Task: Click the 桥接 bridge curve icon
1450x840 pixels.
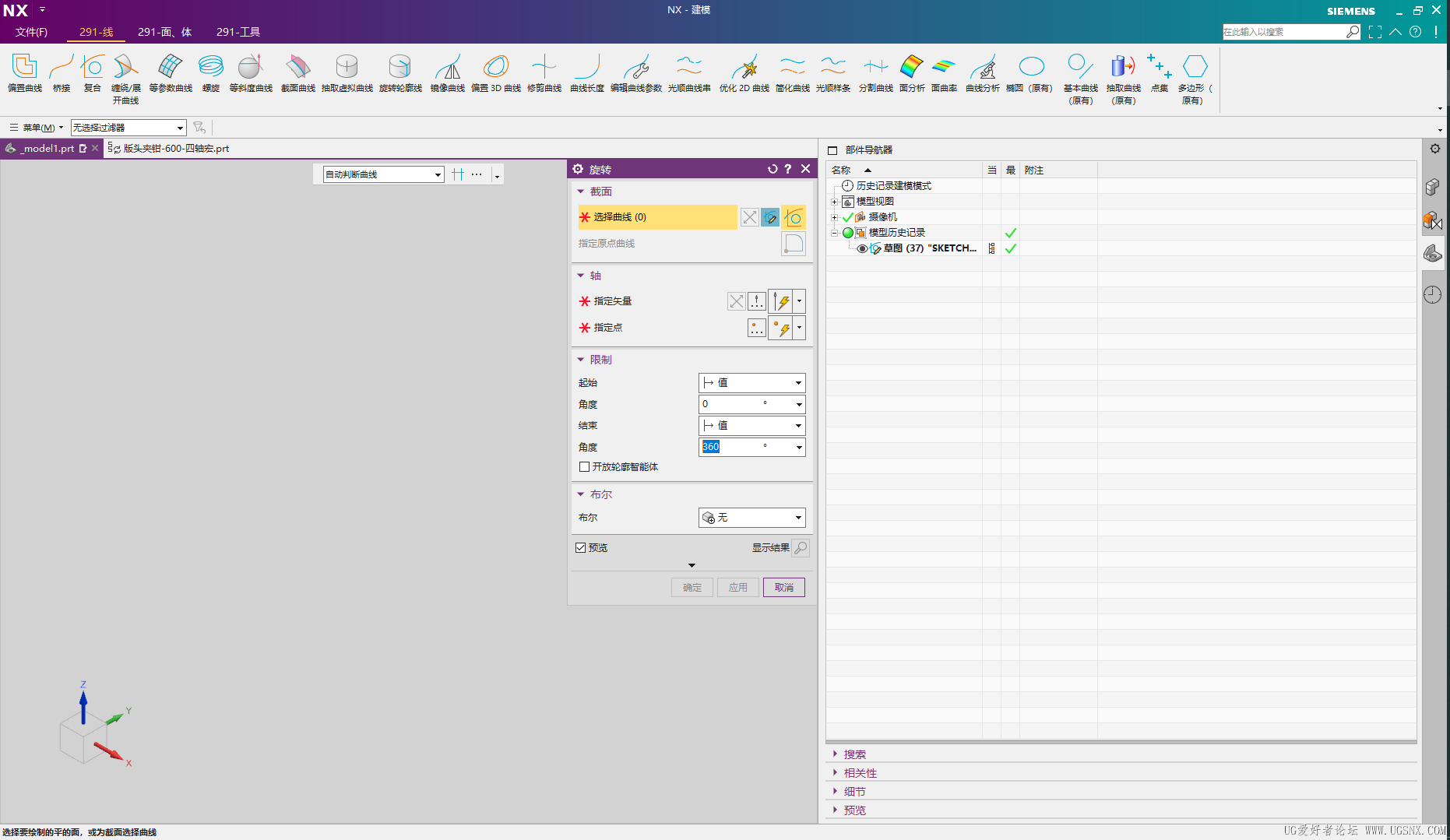Action: (x=62, y=73)
